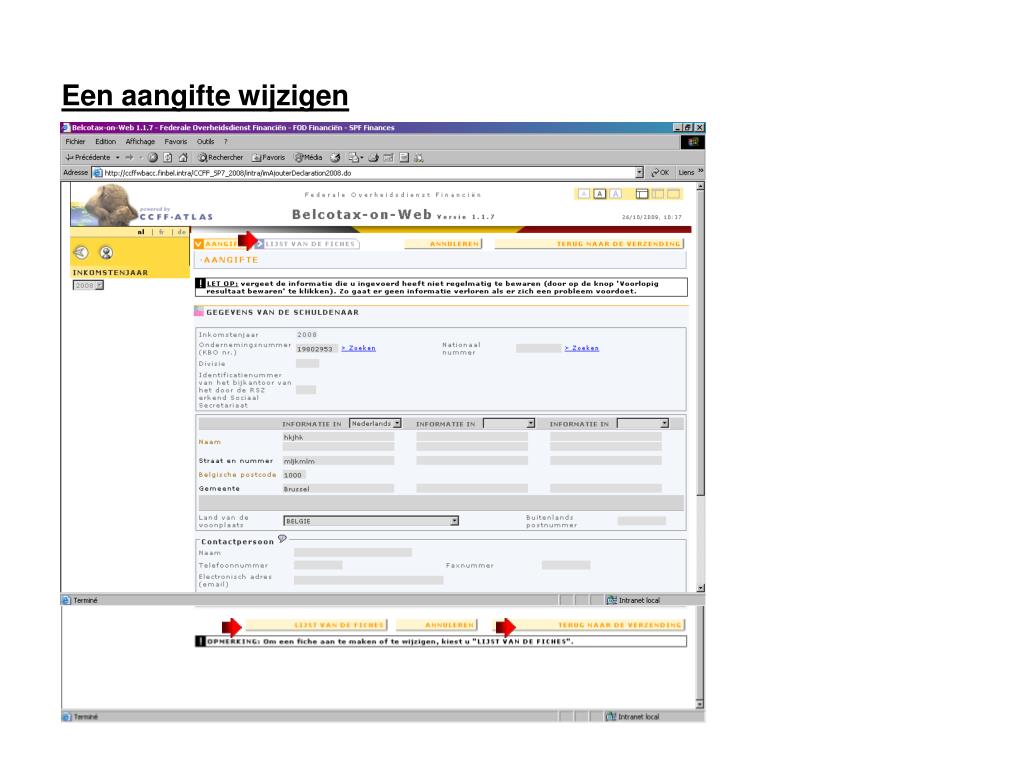
Task: Choose the second page layout icon
Action: pos(658,194)
